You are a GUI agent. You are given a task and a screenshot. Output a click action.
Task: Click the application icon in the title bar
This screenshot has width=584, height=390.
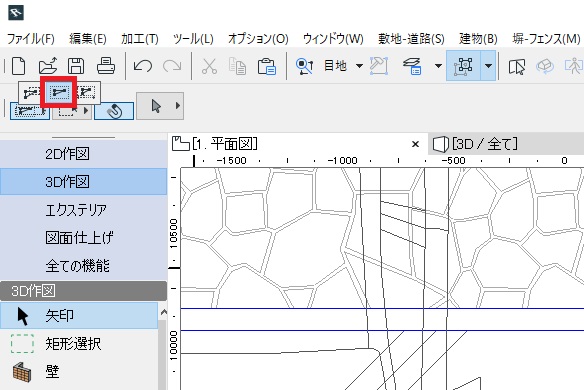point(16,13)
